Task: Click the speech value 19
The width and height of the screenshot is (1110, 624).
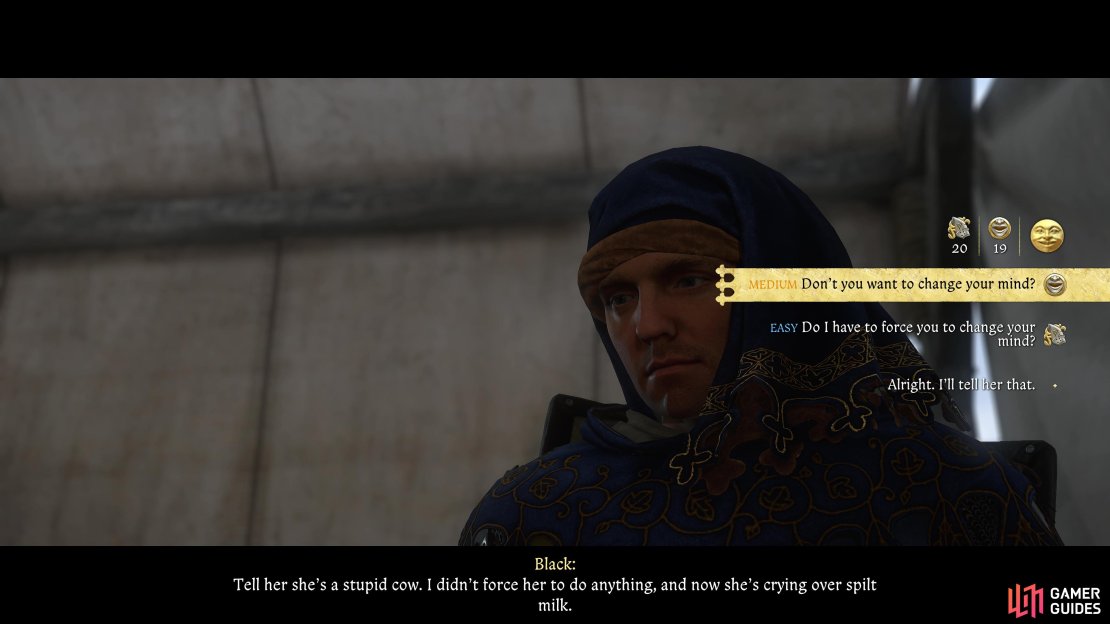Action: click(1000, 249)
